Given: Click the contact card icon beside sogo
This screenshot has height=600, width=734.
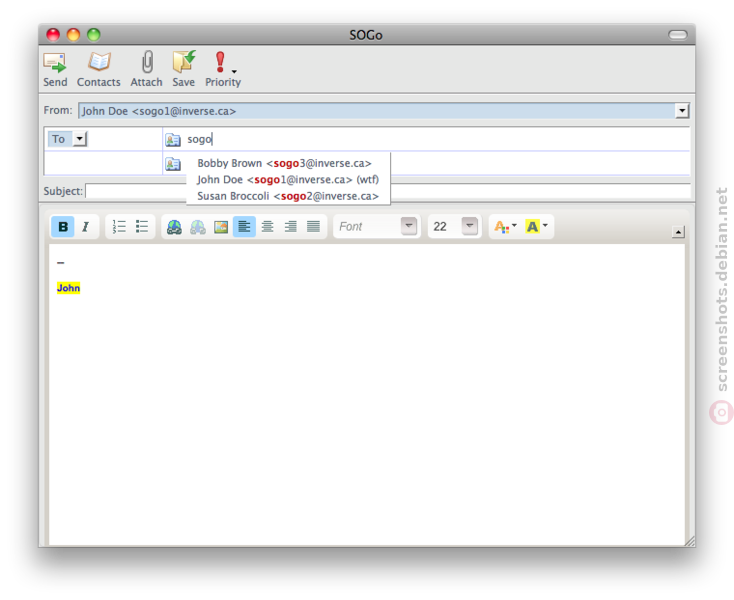Looking at the screenshot, I should click(x=173, y=139).
